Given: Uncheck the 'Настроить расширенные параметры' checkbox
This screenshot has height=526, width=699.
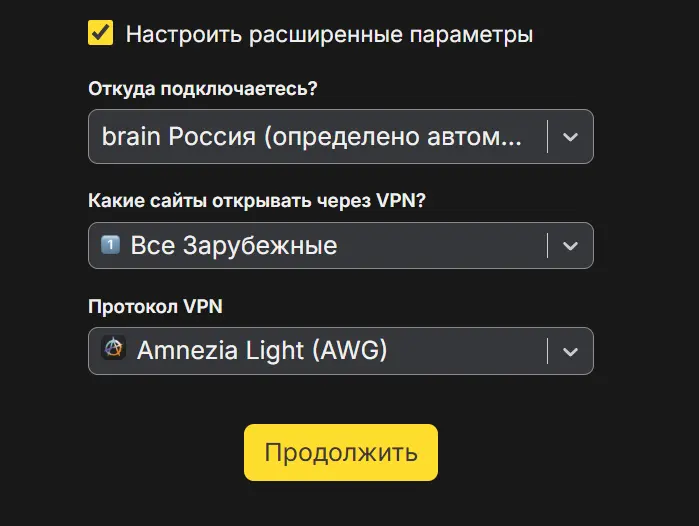Looking at the screenshot, I should (100, 33).
